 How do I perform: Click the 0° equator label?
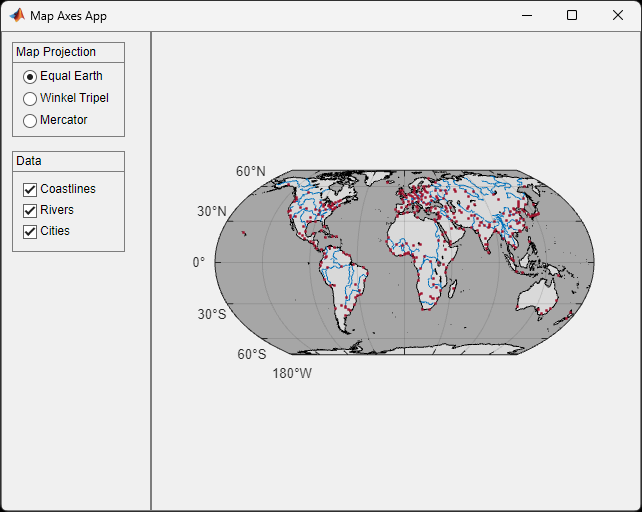pyautogui.click(x=198, y=262)
